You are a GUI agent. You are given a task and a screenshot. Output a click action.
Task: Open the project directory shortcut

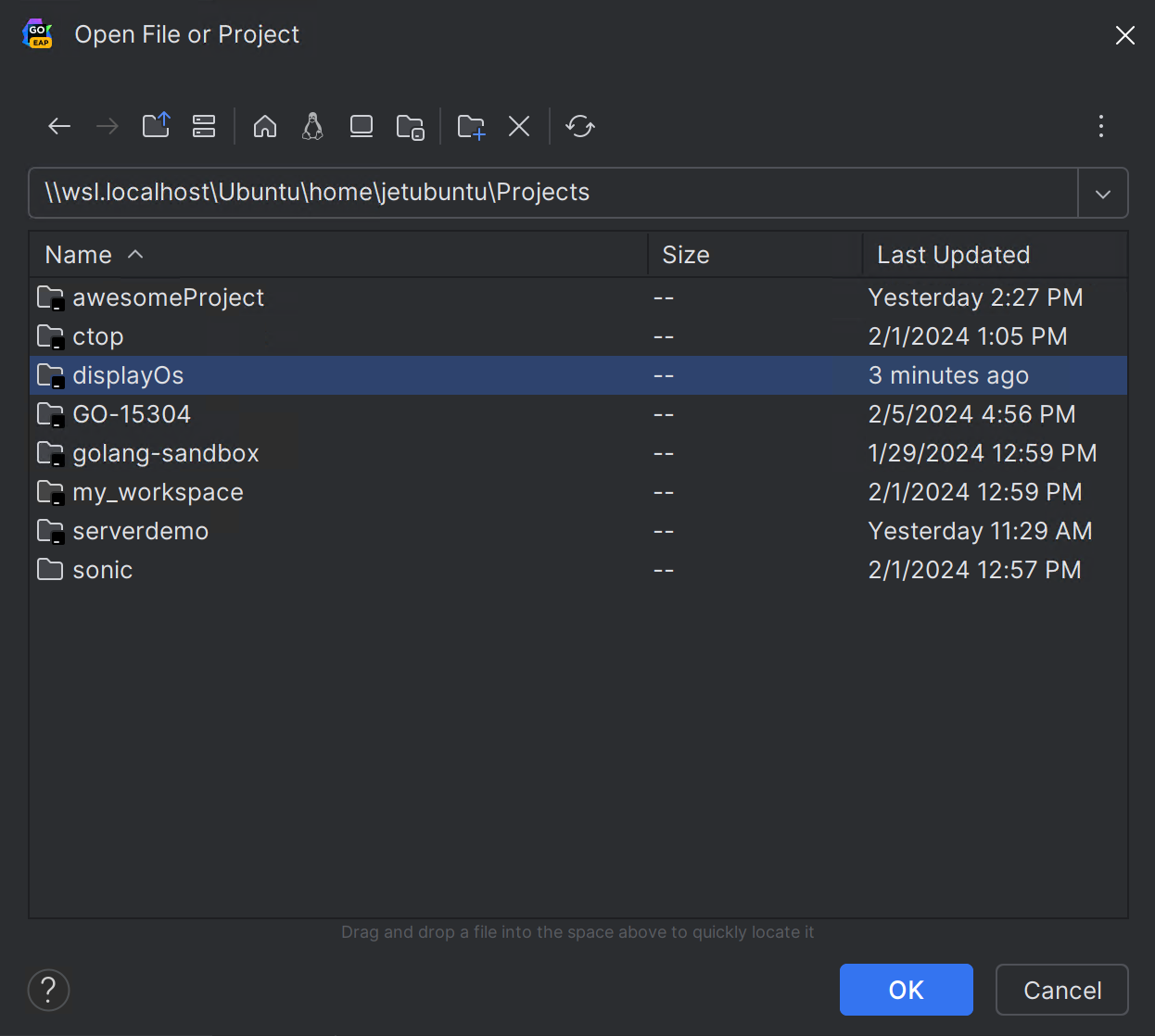(x=411, y=126)
